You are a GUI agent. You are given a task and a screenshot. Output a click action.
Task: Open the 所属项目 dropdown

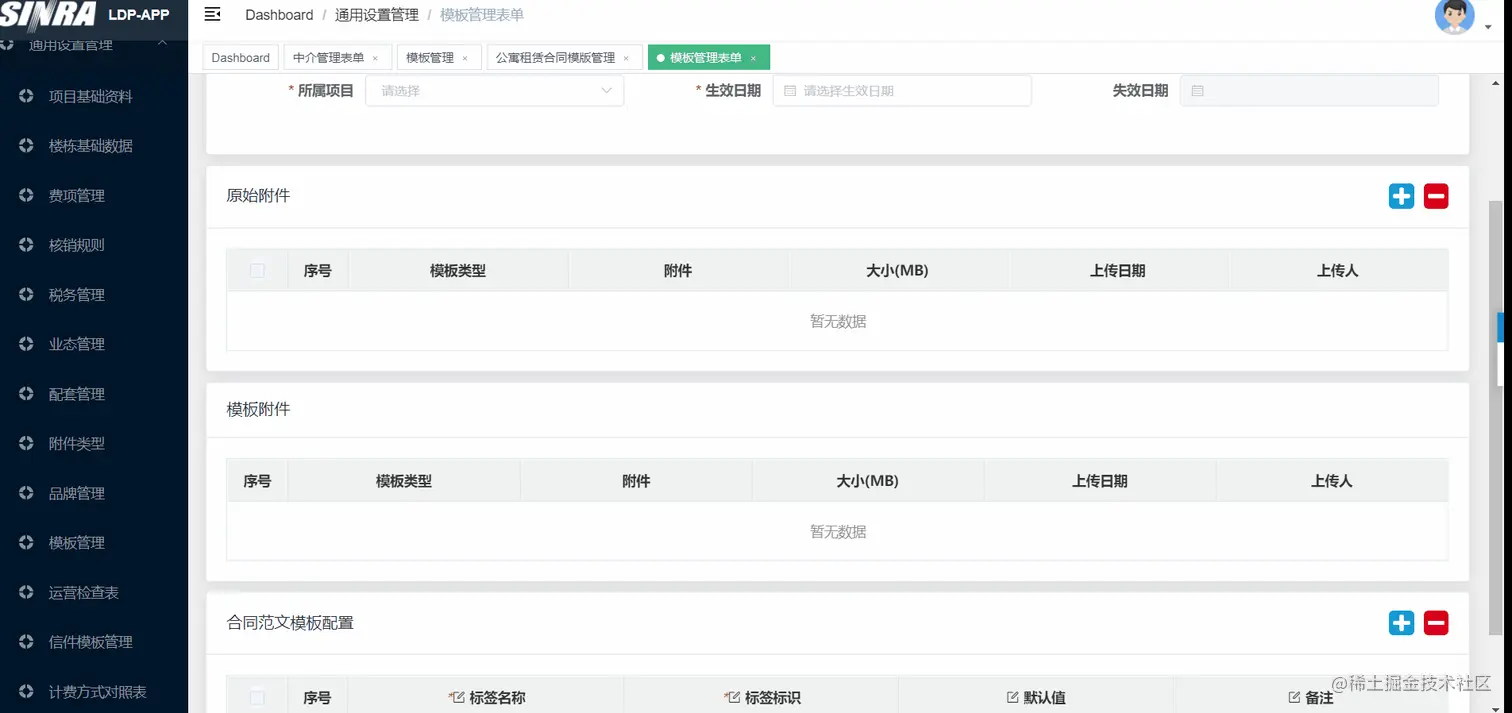(494, 90)
